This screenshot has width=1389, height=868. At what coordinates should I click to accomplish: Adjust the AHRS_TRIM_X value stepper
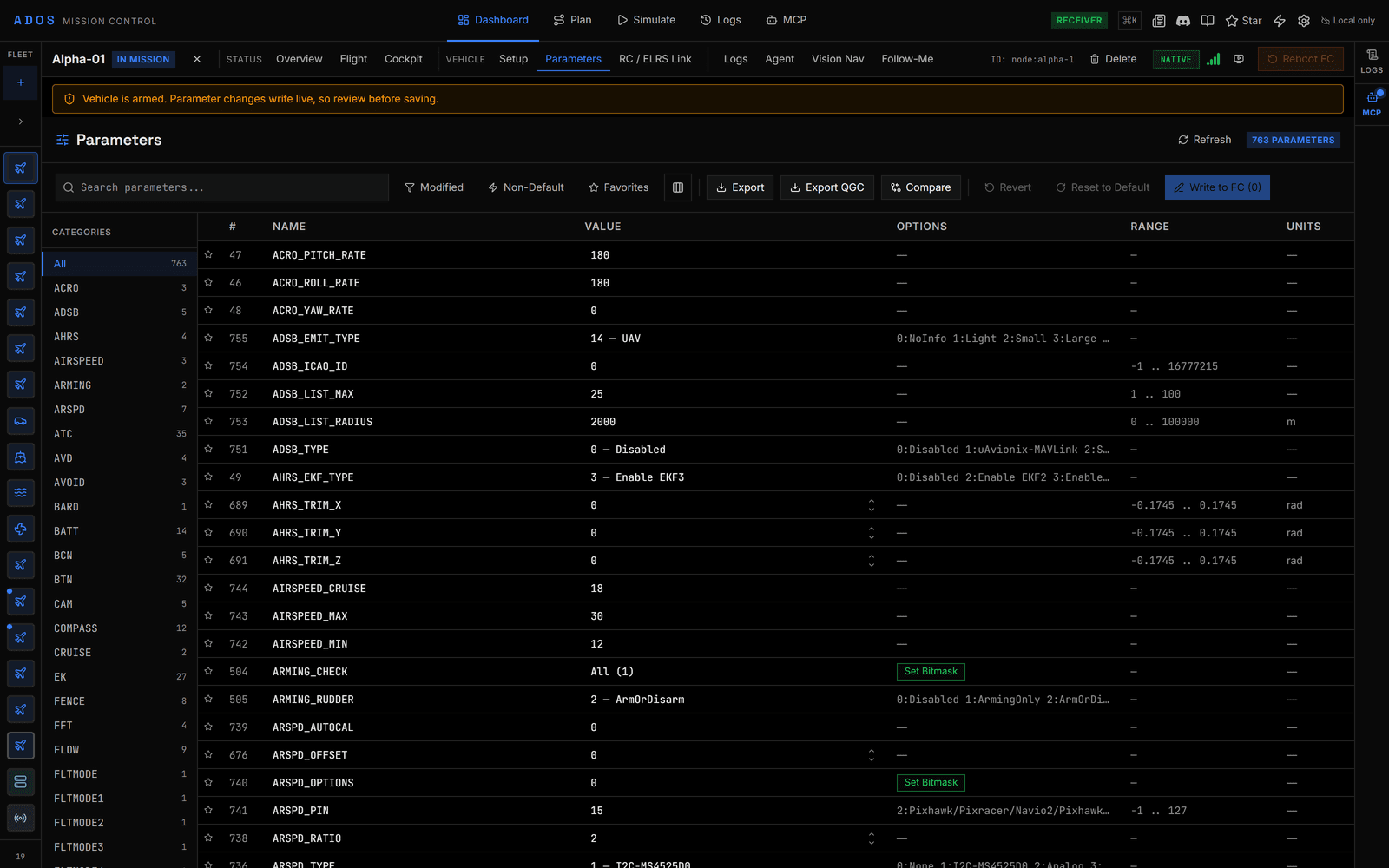872,505
